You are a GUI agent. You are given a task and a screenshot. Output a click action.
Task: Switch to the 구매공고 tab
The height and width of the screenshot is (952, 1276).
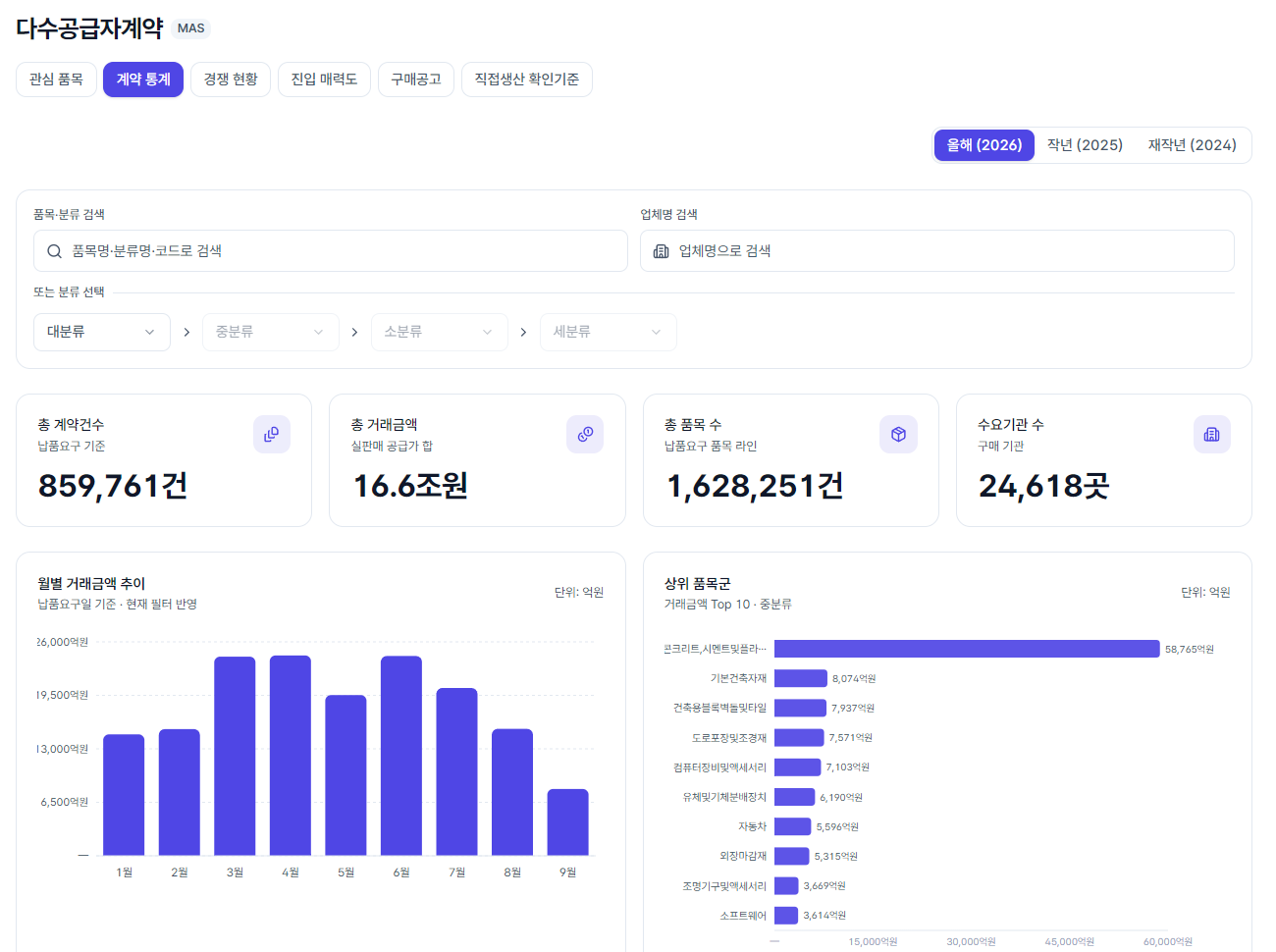coord(416,79)
